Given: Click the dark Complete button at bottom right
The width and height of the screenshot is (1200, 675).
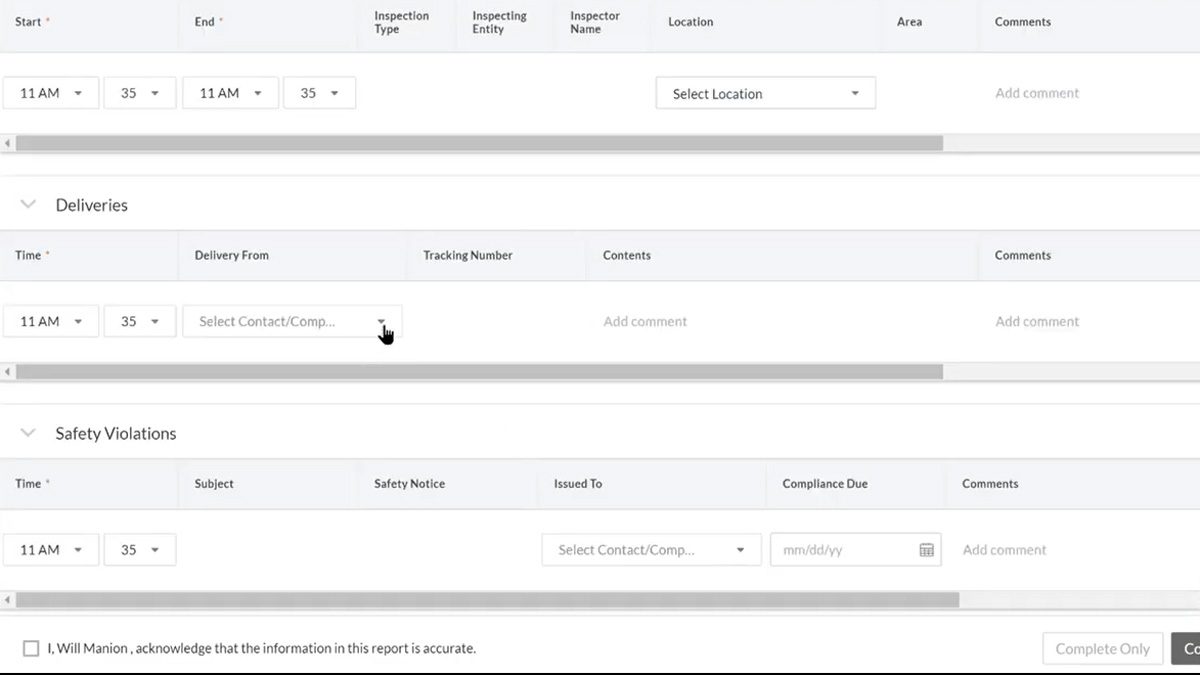Looking at the screenshot, I should coord(1189,648).
